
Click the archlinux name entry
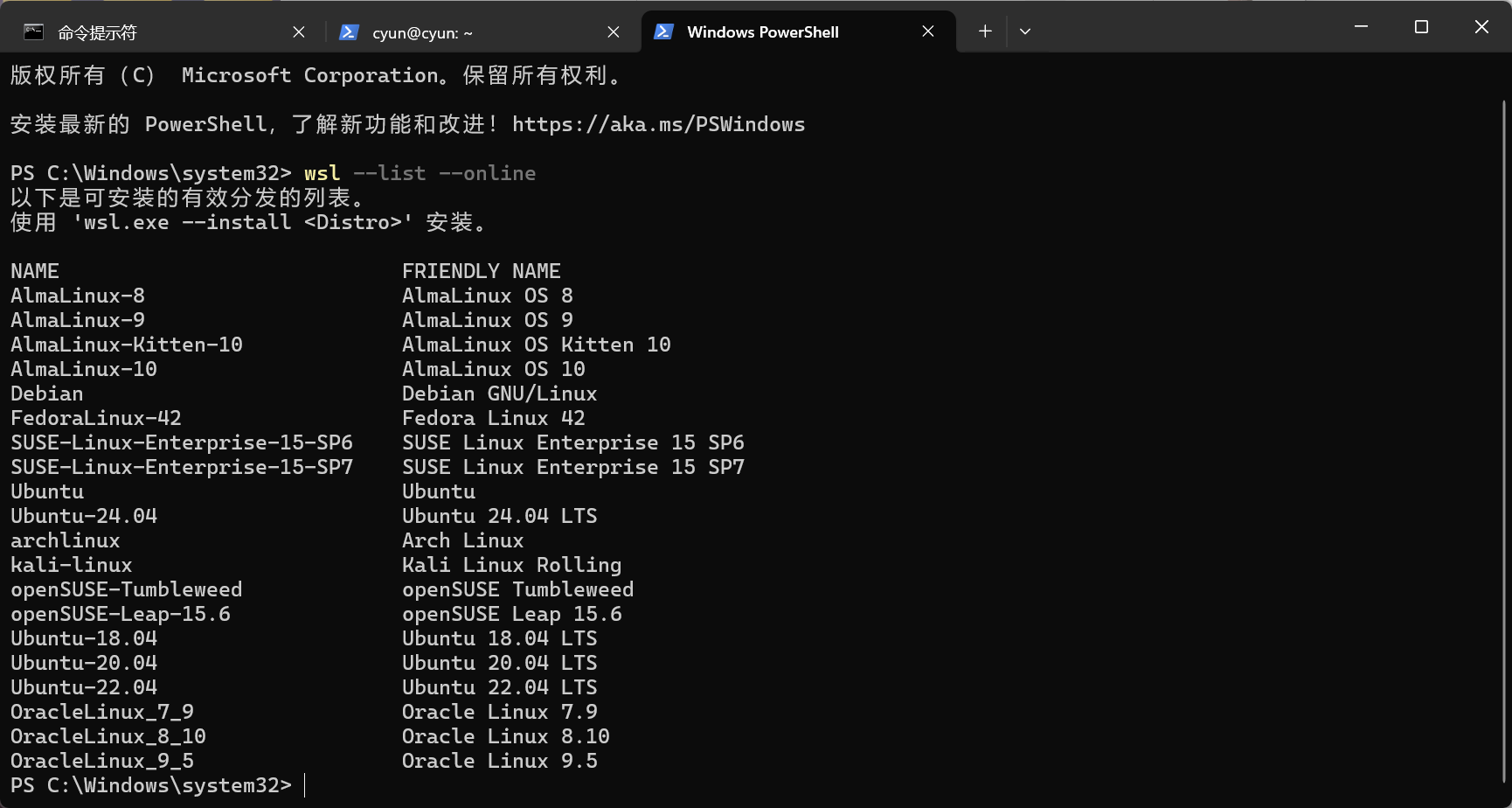click(66, 540)
